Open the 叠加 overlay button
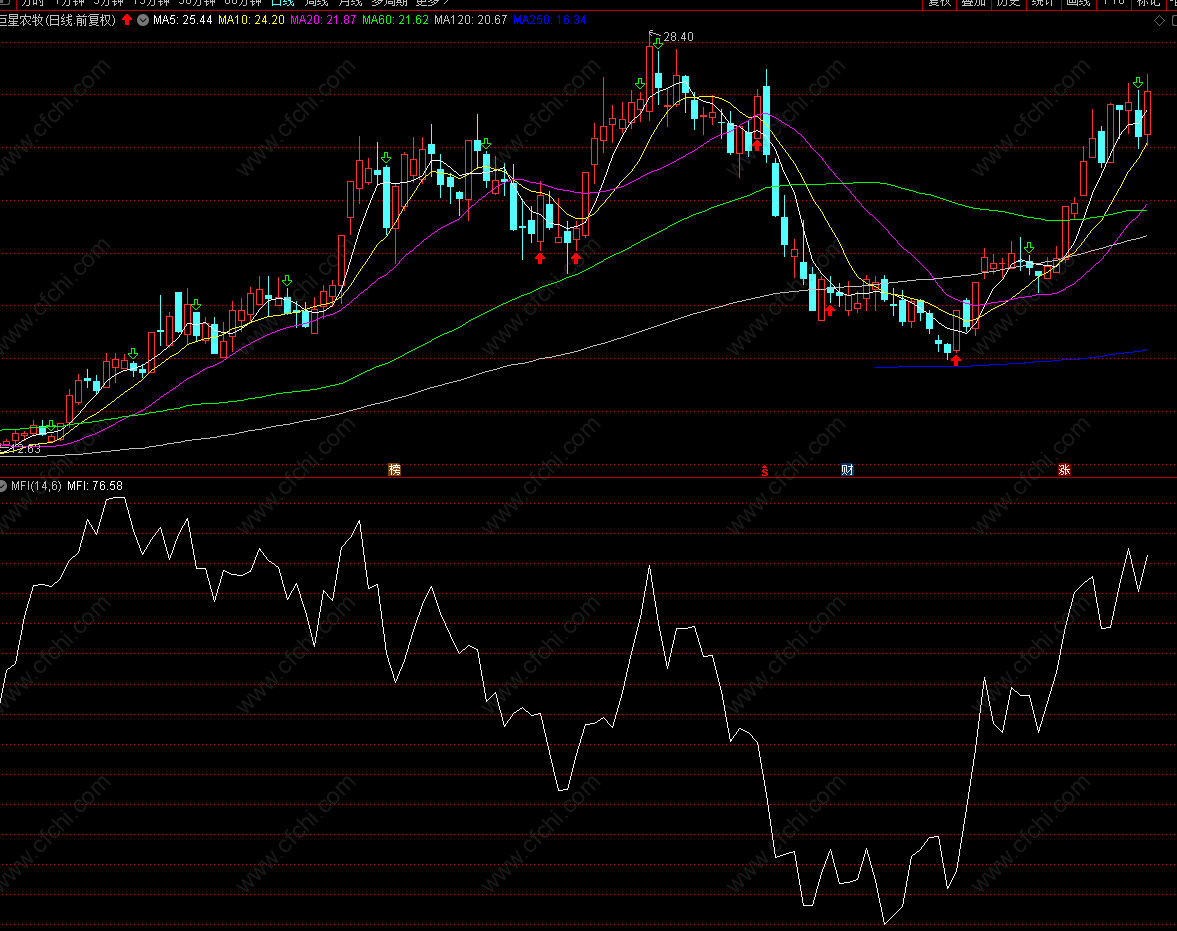The width and height of the screenshot is (1177, 931). click(974, 3)
